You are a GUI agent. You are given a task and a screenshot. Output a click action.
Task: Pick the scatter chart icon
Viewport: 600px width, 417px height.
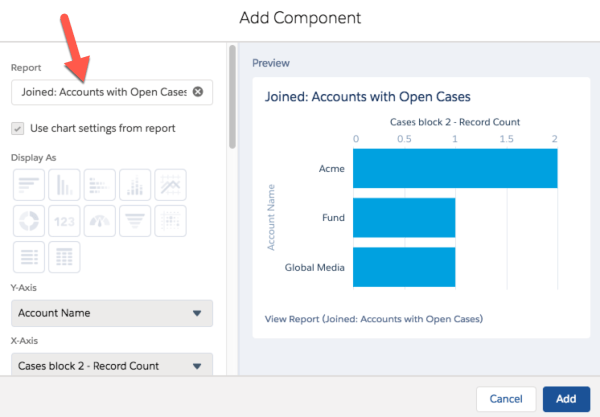[170, 221]
